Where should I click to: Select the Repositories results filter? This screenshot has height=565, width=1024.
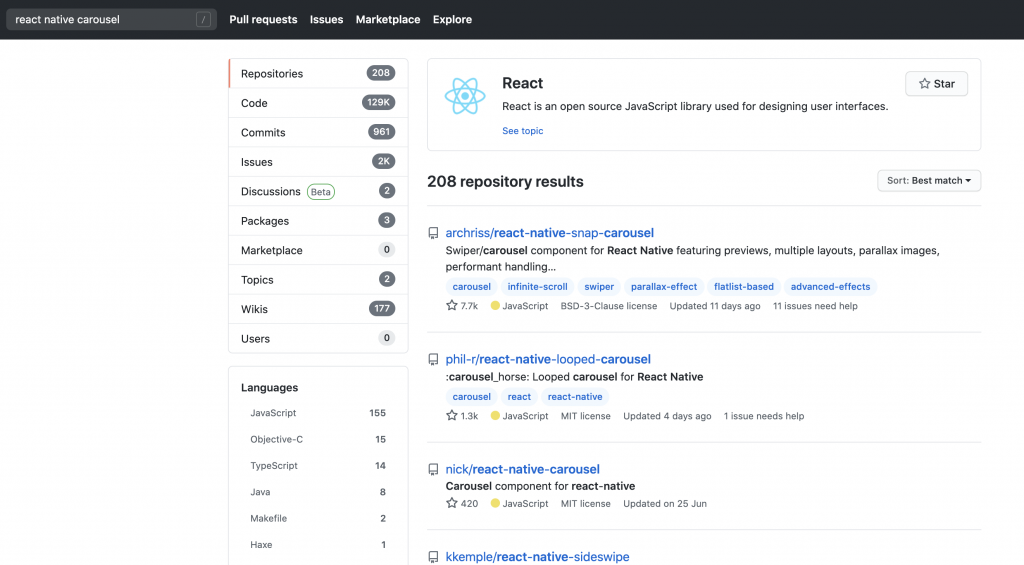[x=318, y=73]
